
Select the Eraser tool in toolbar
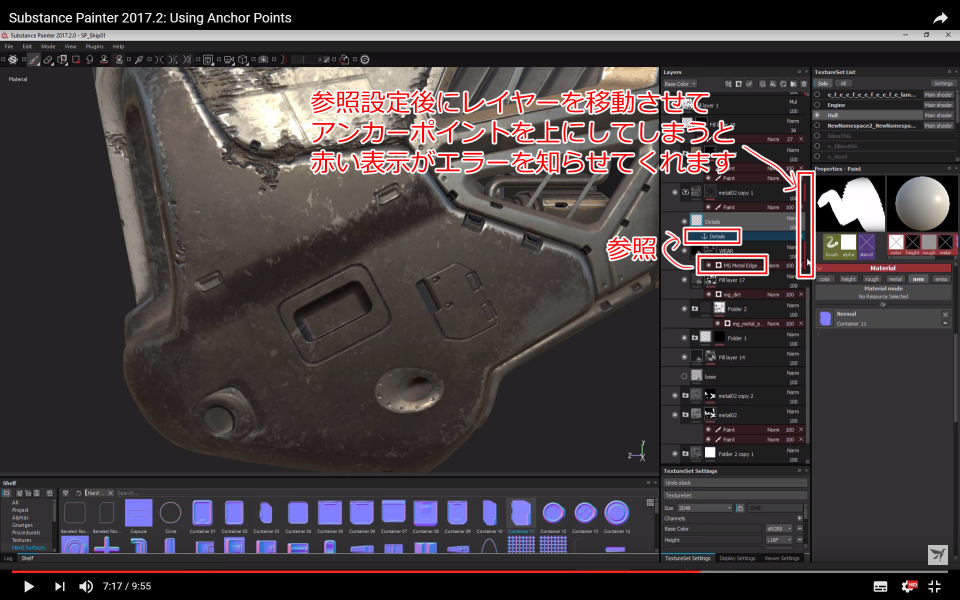click(x=48, y=59)
